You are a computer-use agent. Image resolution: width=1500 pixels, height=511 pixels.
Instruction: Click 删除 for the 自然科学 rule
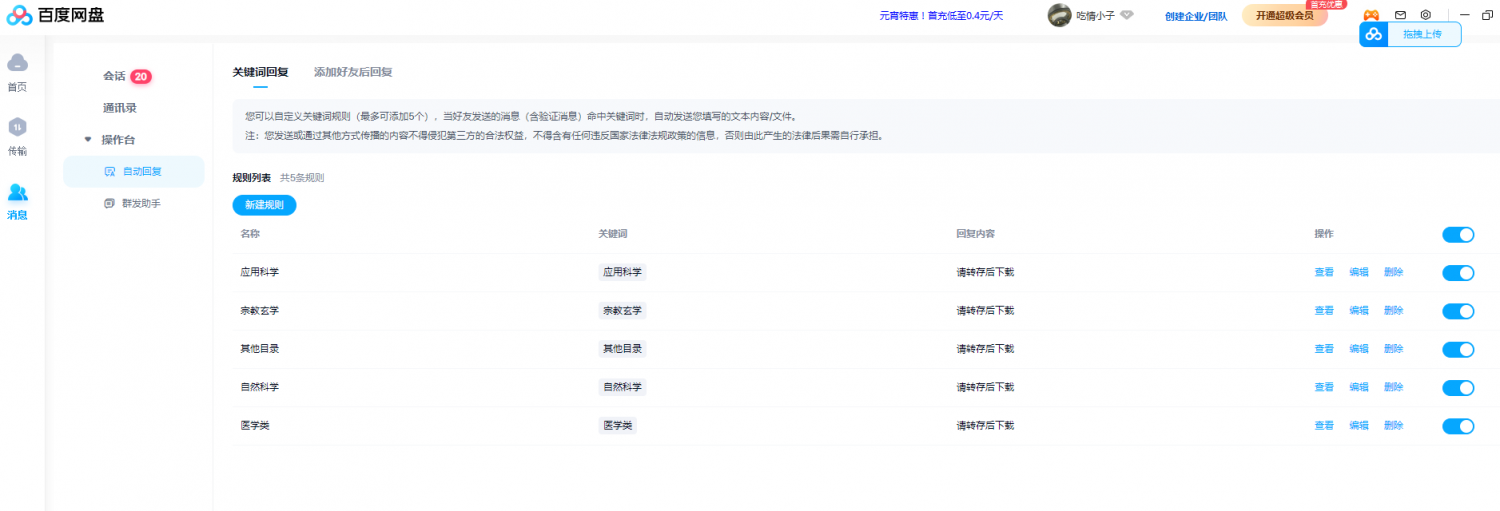pos(1393,387)
